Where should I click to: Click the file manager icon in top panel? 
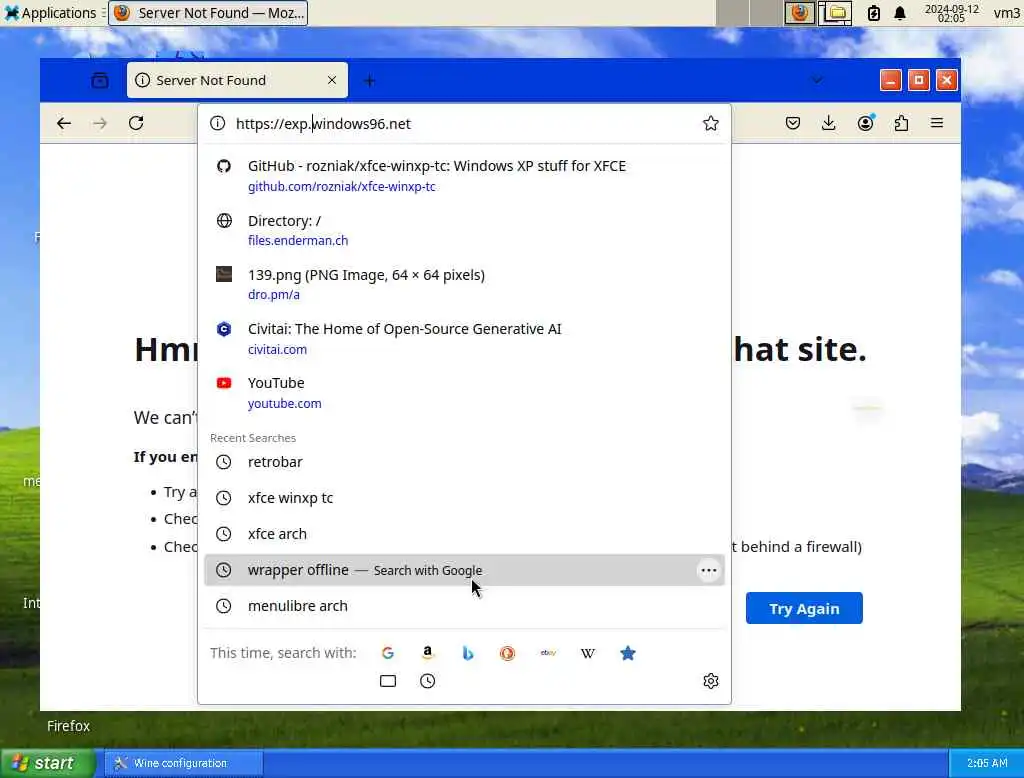pyautogui.click(x=836, y=12)
